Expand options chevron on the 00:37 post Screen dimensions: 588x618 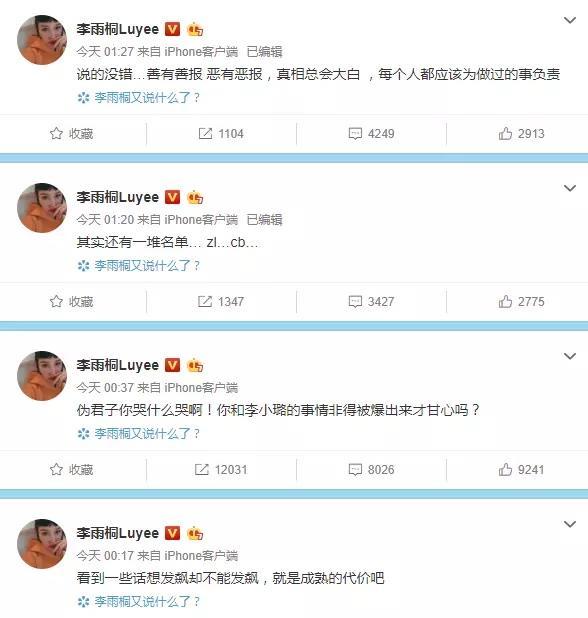point(570,356)
